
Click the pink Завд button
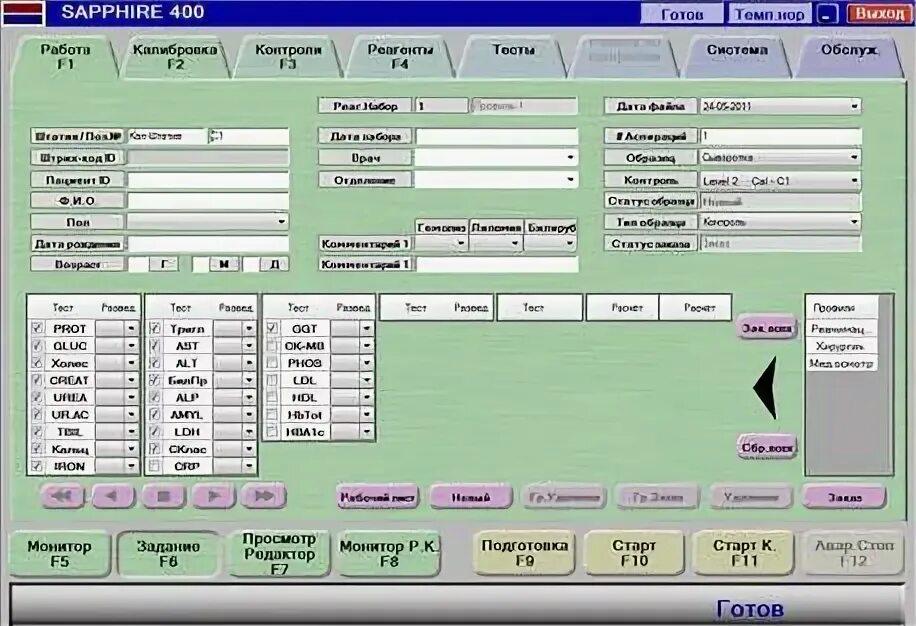[x=845, y=498]
